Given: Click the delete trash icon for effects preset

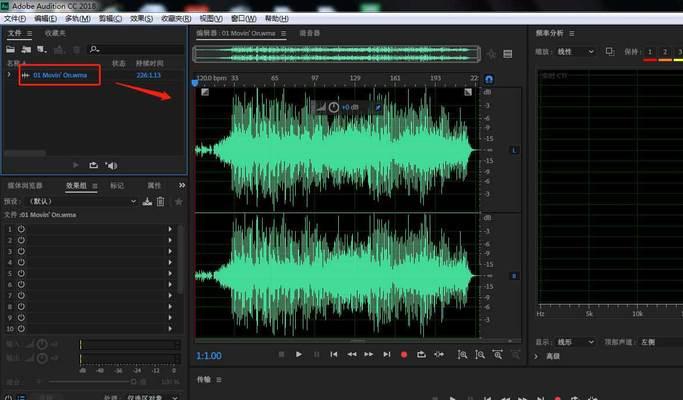Looking at the screenshot, I should tap(161, 201).
